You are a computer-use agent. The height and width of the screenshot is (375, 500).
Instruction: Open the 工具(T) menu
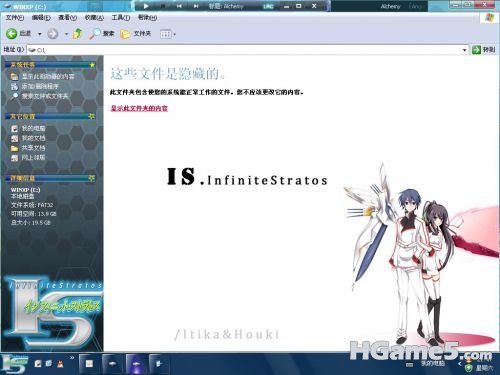coord(121,17)
